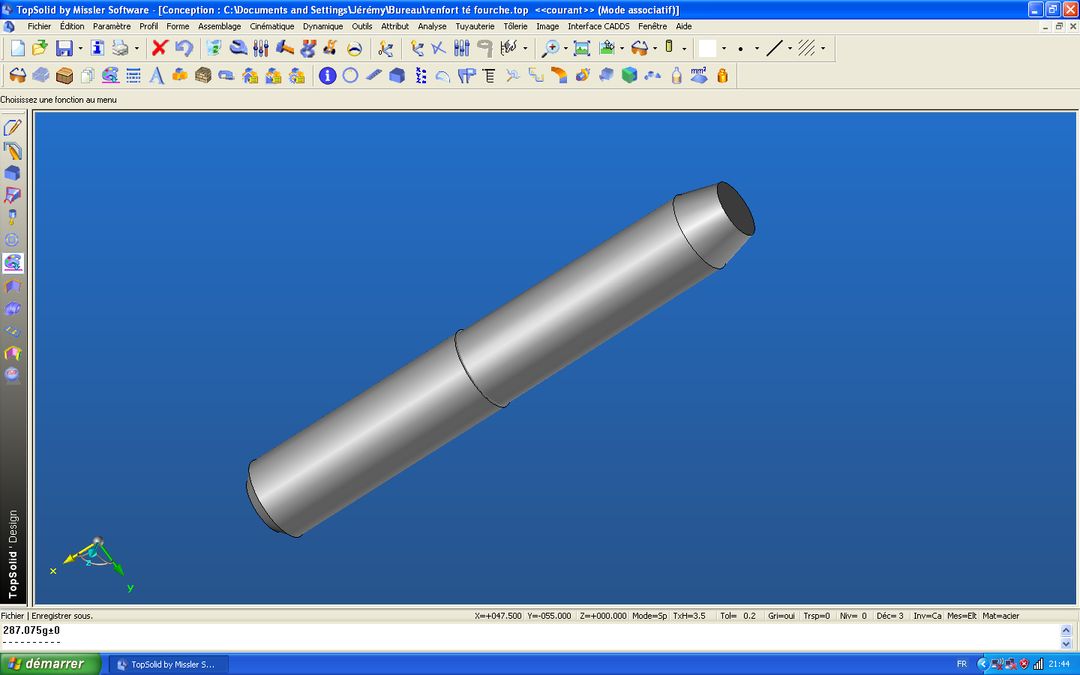
Task: Click the orange weight mass icon
Action: click(x=722, y=75)
